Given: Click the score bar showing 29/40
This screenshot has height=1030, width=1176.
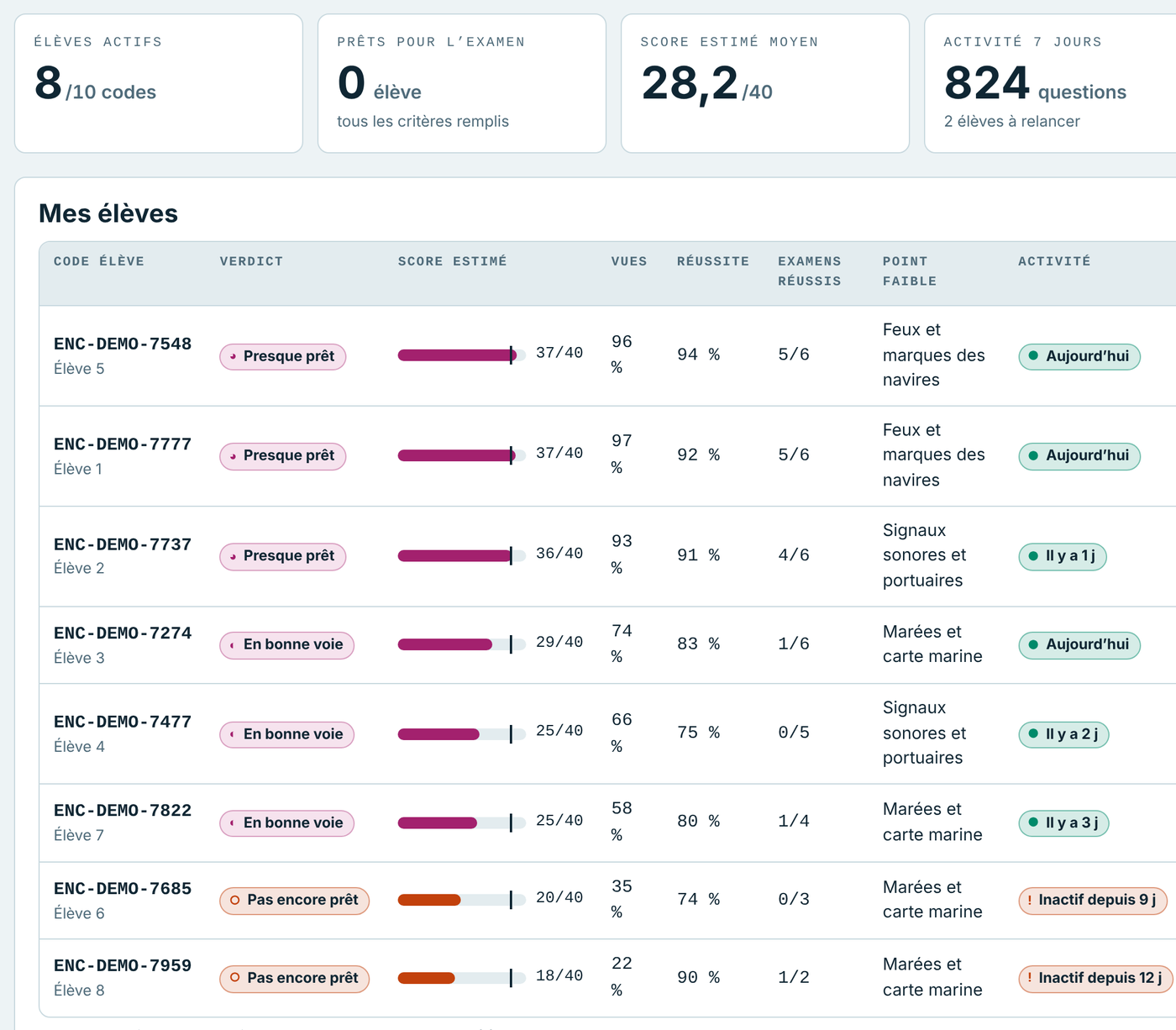Looking at the screenshot, I should [x=462, y=644].
